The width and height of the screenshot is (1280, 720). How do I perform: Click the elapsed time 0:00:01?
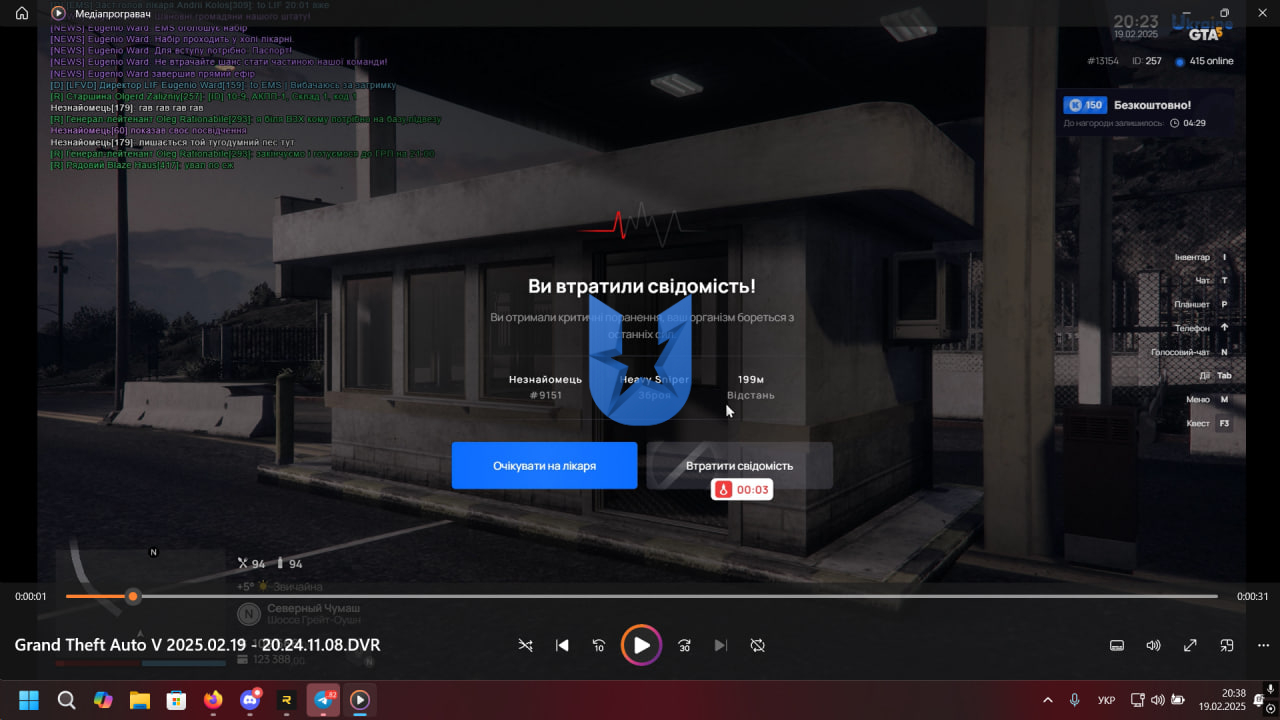31,596
